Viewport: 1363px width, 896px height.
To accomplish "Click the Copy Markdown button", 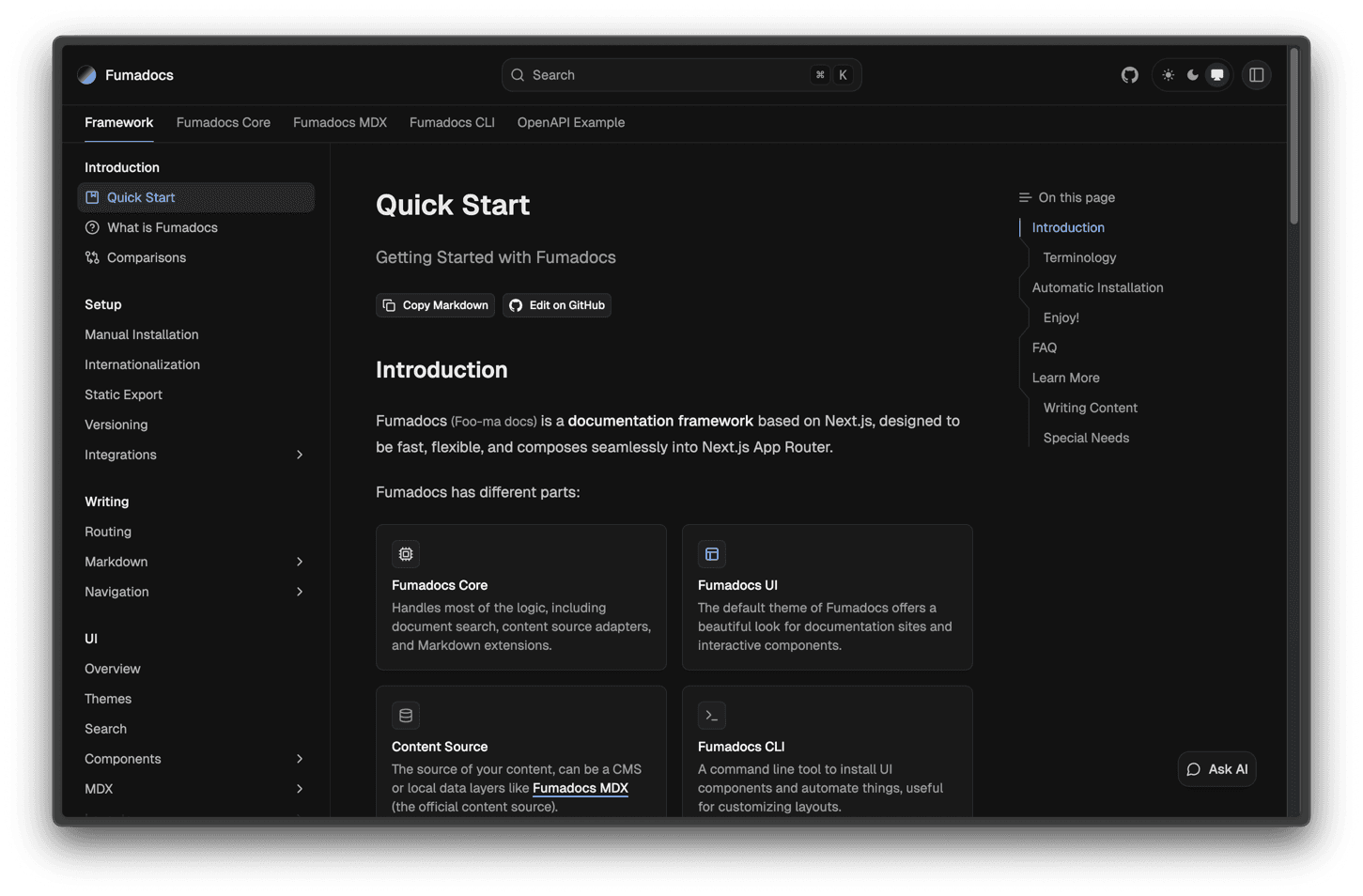I will tap(436, 305).
